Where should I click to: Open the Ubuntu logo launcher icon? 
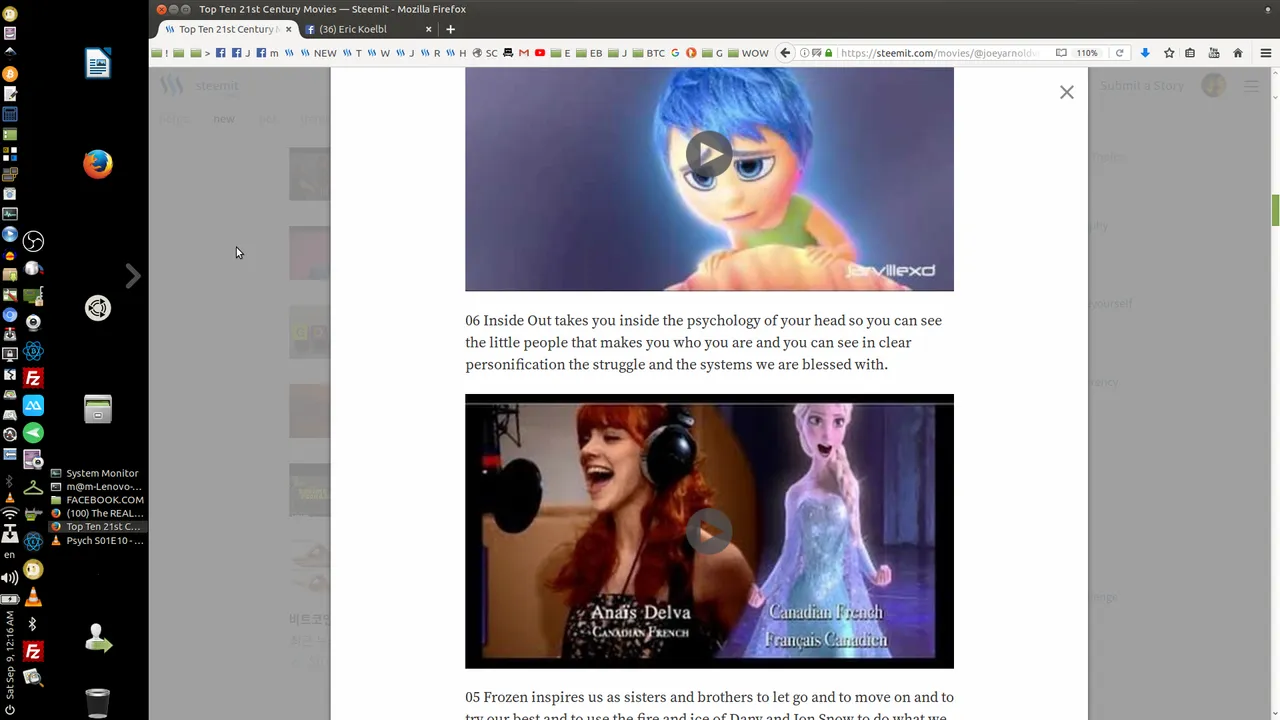(98, 308)
